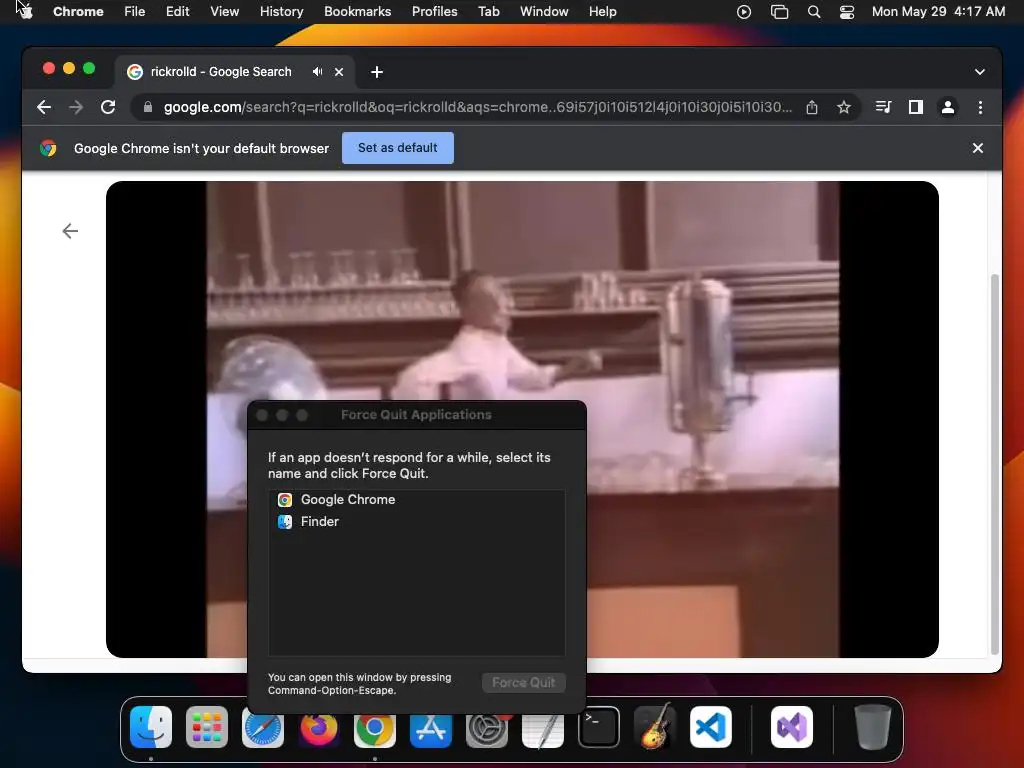Screen dimensions: 1024x768
Task: Launch Terminal from the Dock
Action: [x=599, y=727]
